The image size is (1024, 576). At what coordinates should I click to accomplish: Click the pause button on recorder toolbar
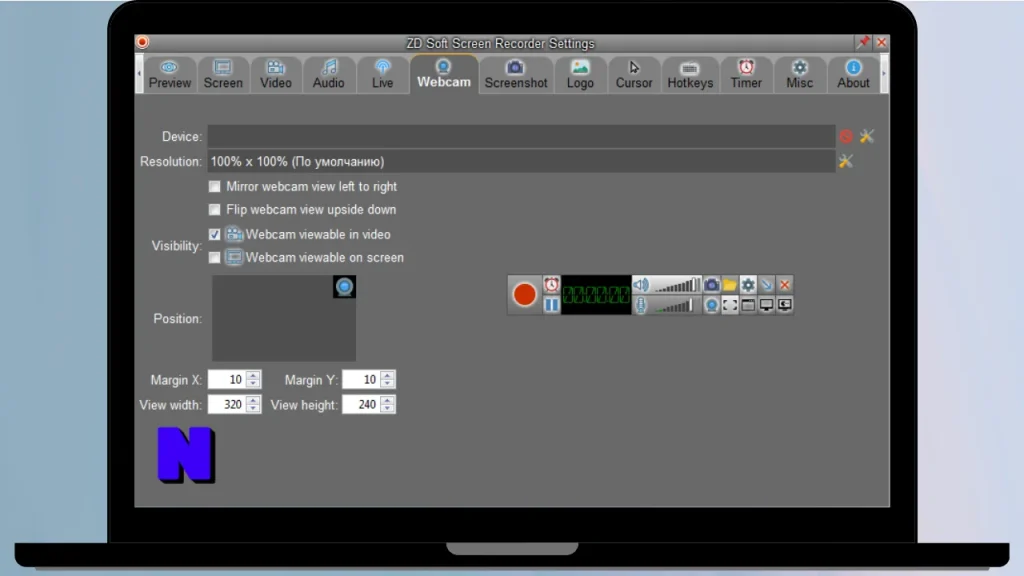(552, 305)
